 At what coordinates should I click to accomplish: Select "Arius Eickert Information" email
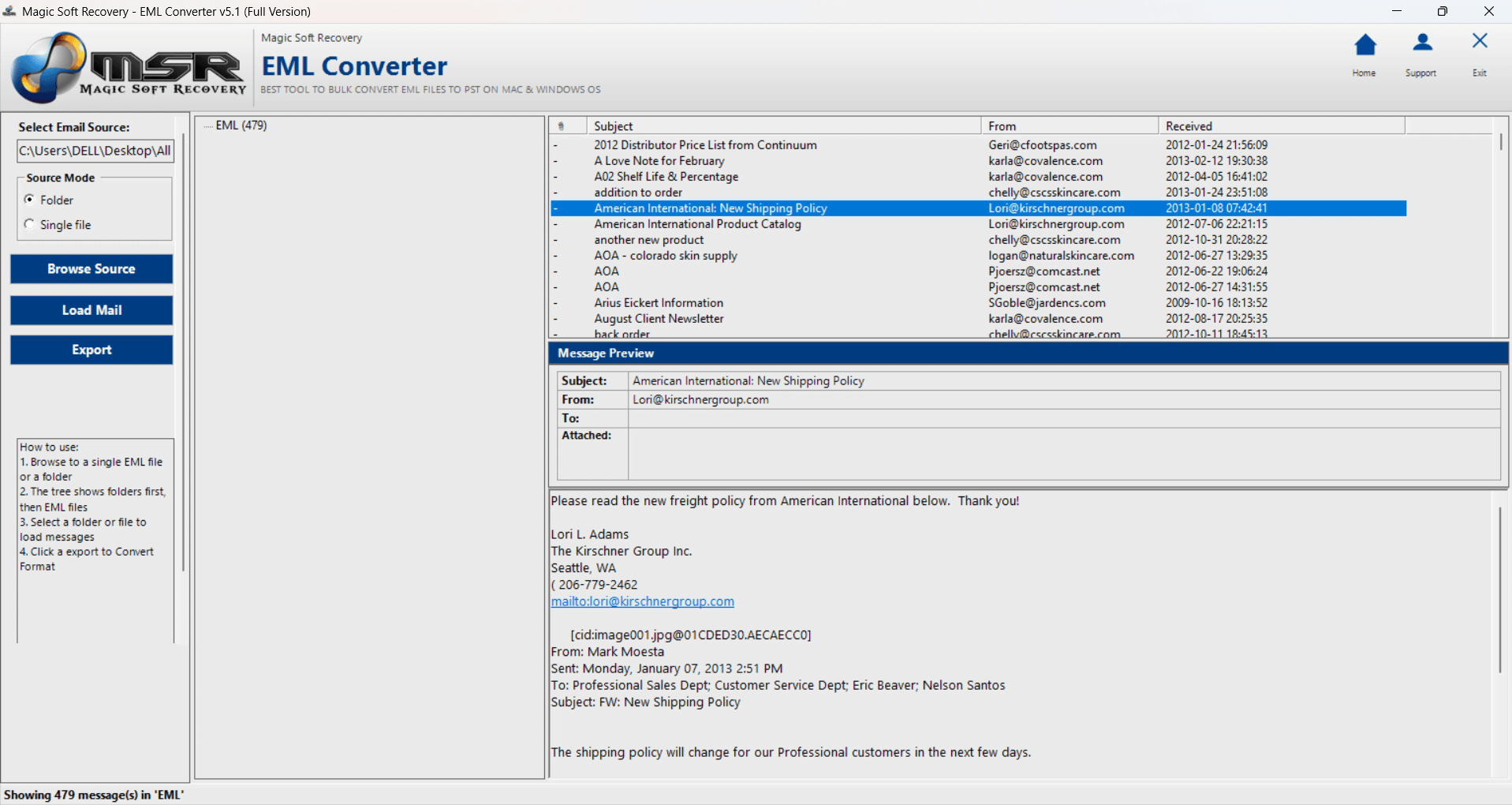click(978, 303)
